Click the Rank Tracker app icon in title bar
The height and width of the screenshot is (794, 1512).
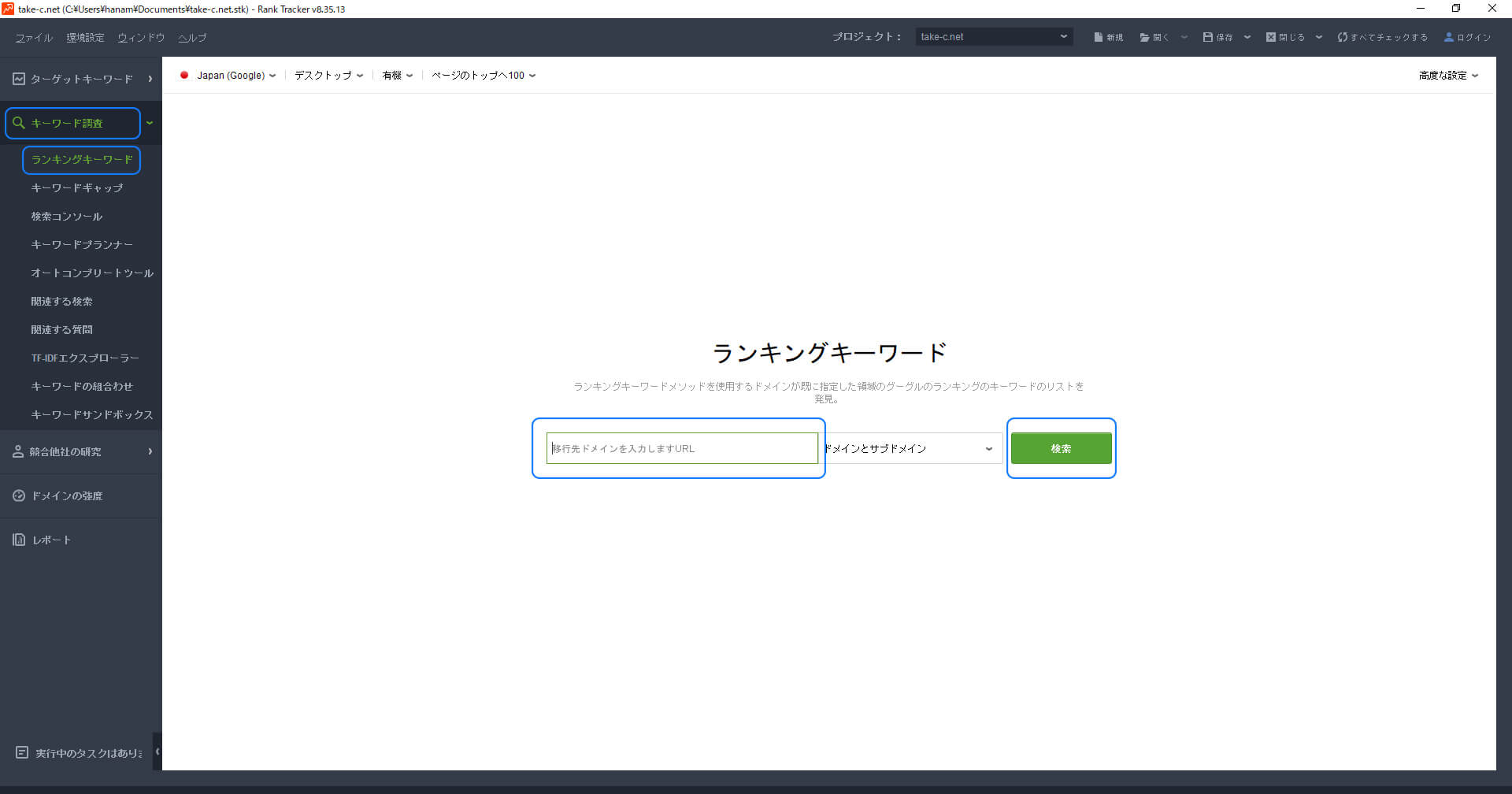click(x=8, y=9)
